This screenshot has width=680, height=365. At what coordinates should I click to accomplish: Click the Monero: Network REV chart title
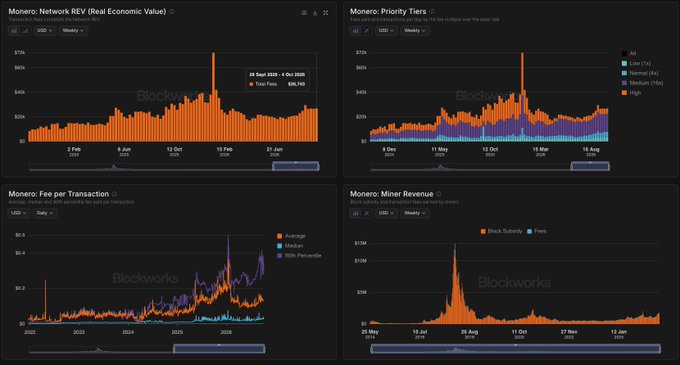point(87,12)
